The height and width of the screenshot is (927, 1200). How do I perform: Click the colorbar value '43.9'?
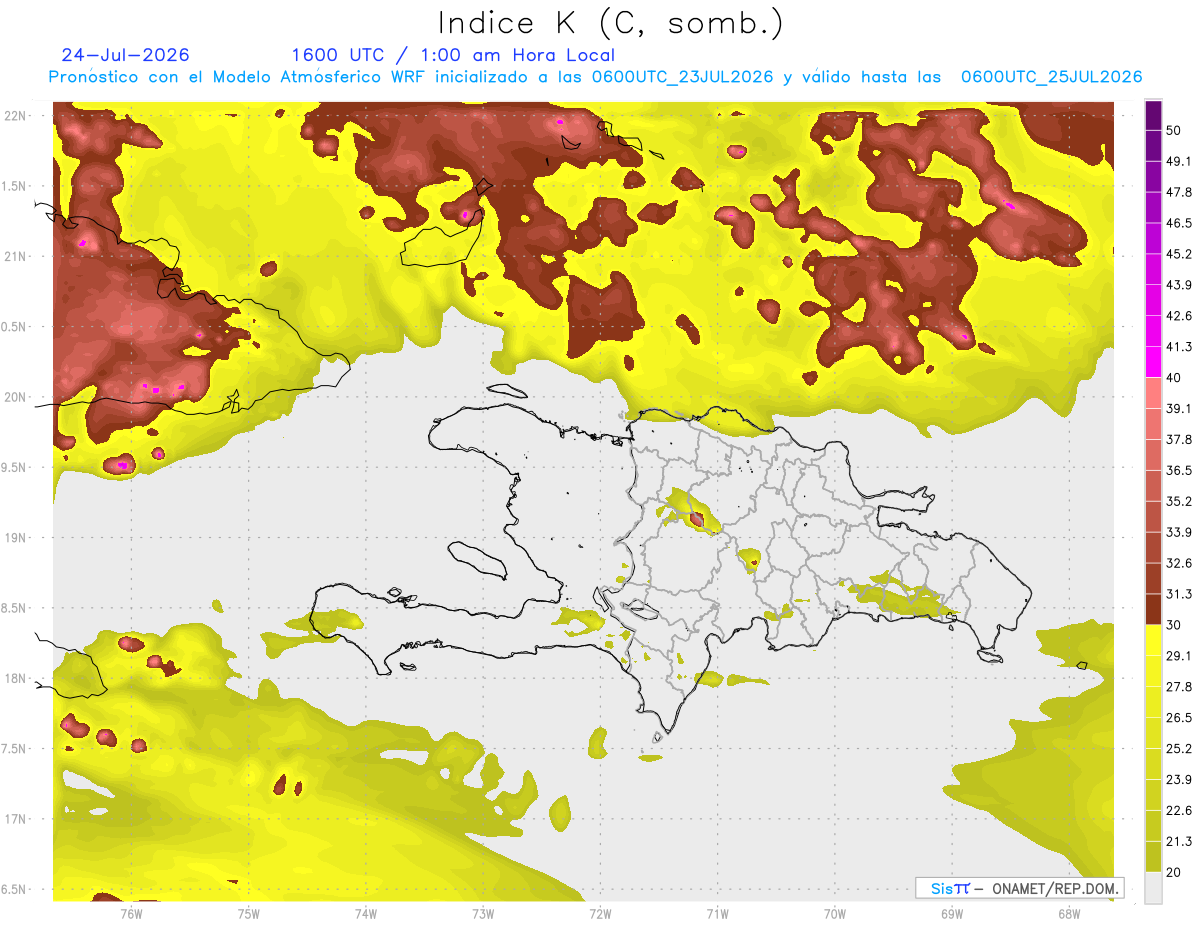(1179, 285)
